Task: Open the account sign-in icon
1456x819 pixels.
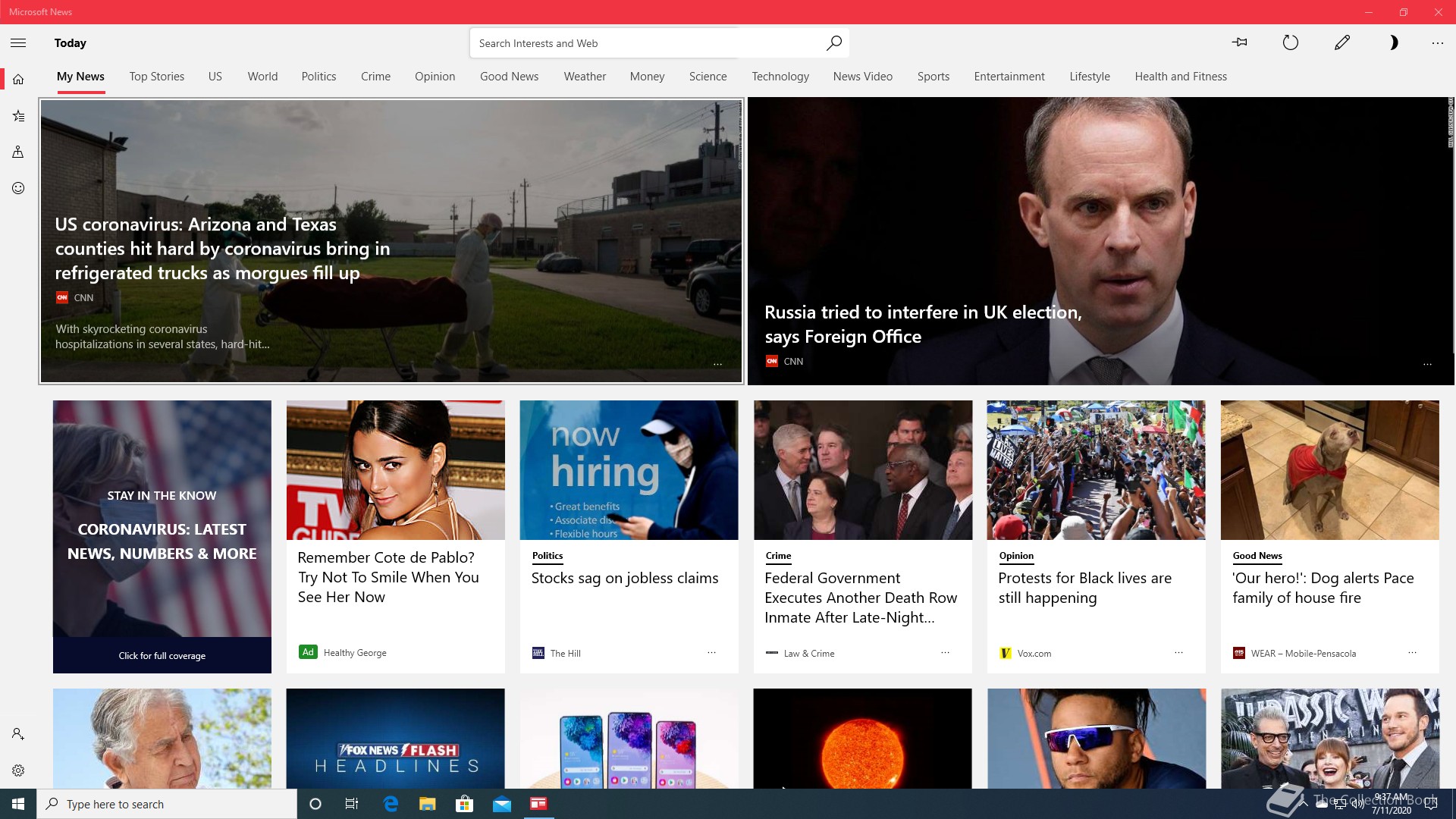Action: pos(18,734)
